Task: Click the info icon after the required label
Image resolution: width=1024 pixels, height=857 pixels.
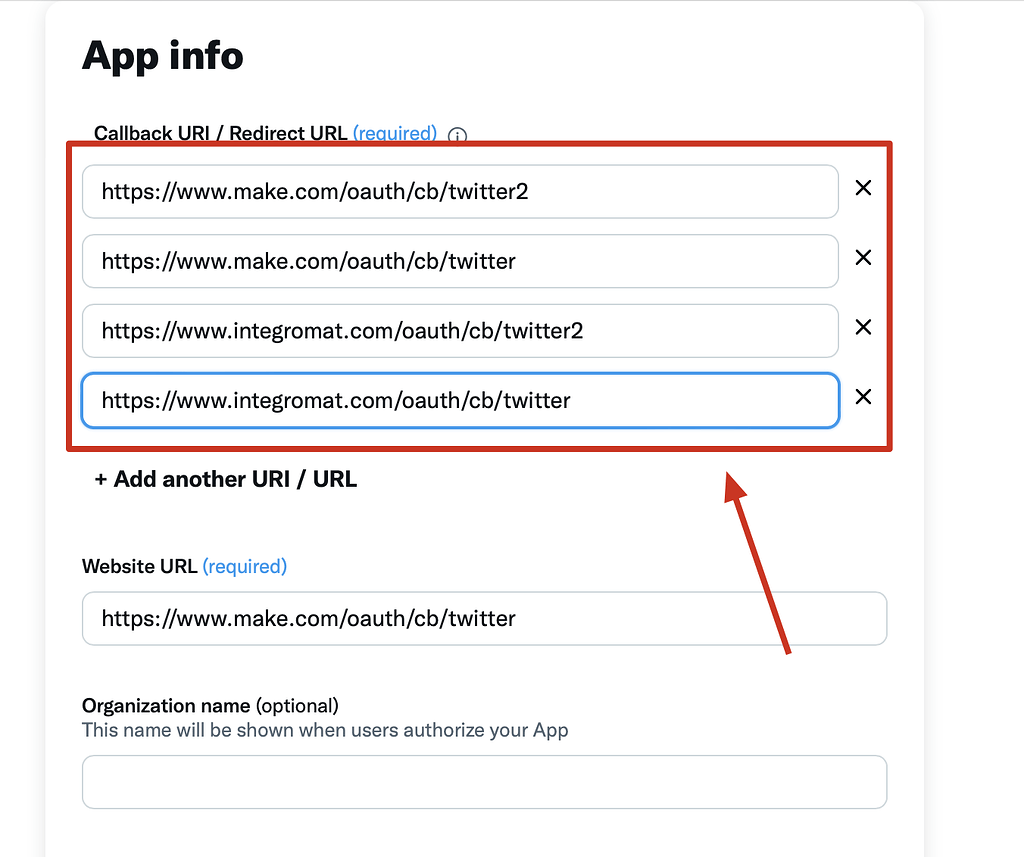Action: [457, 135]
